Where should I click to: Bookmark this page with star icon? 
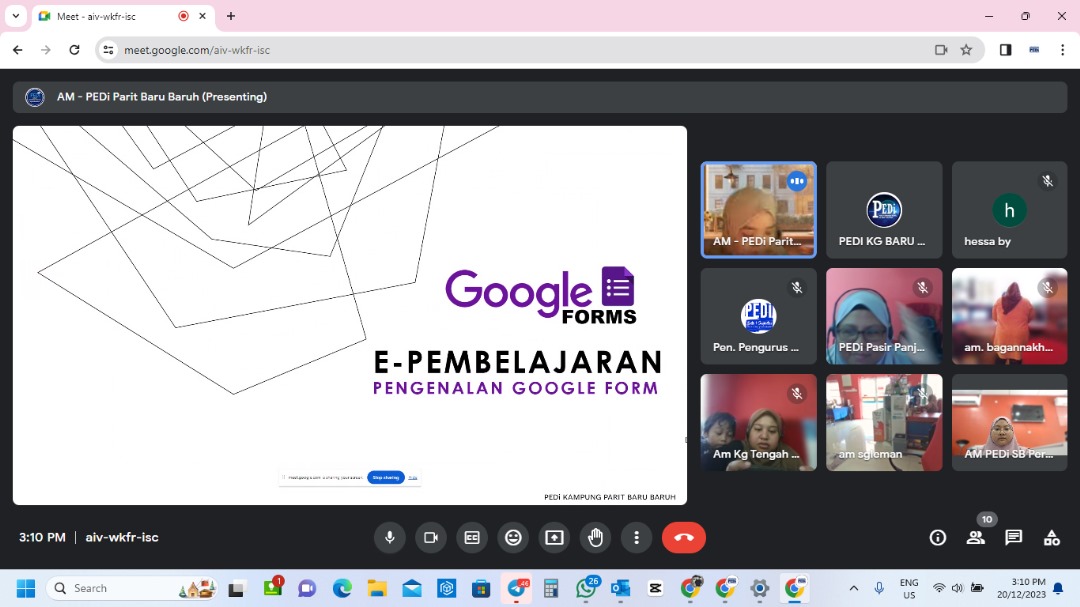pos(966,50)
